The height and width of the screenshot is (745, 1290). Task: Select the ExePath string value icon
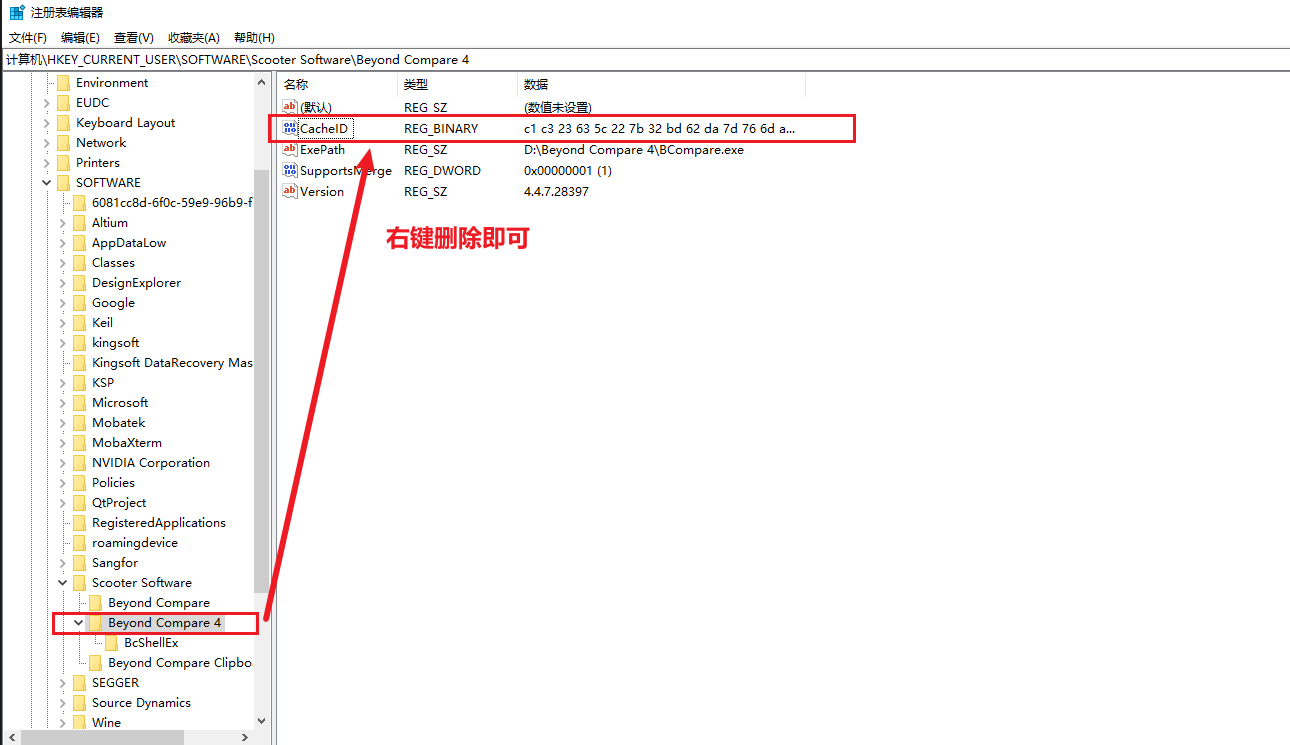290,149
